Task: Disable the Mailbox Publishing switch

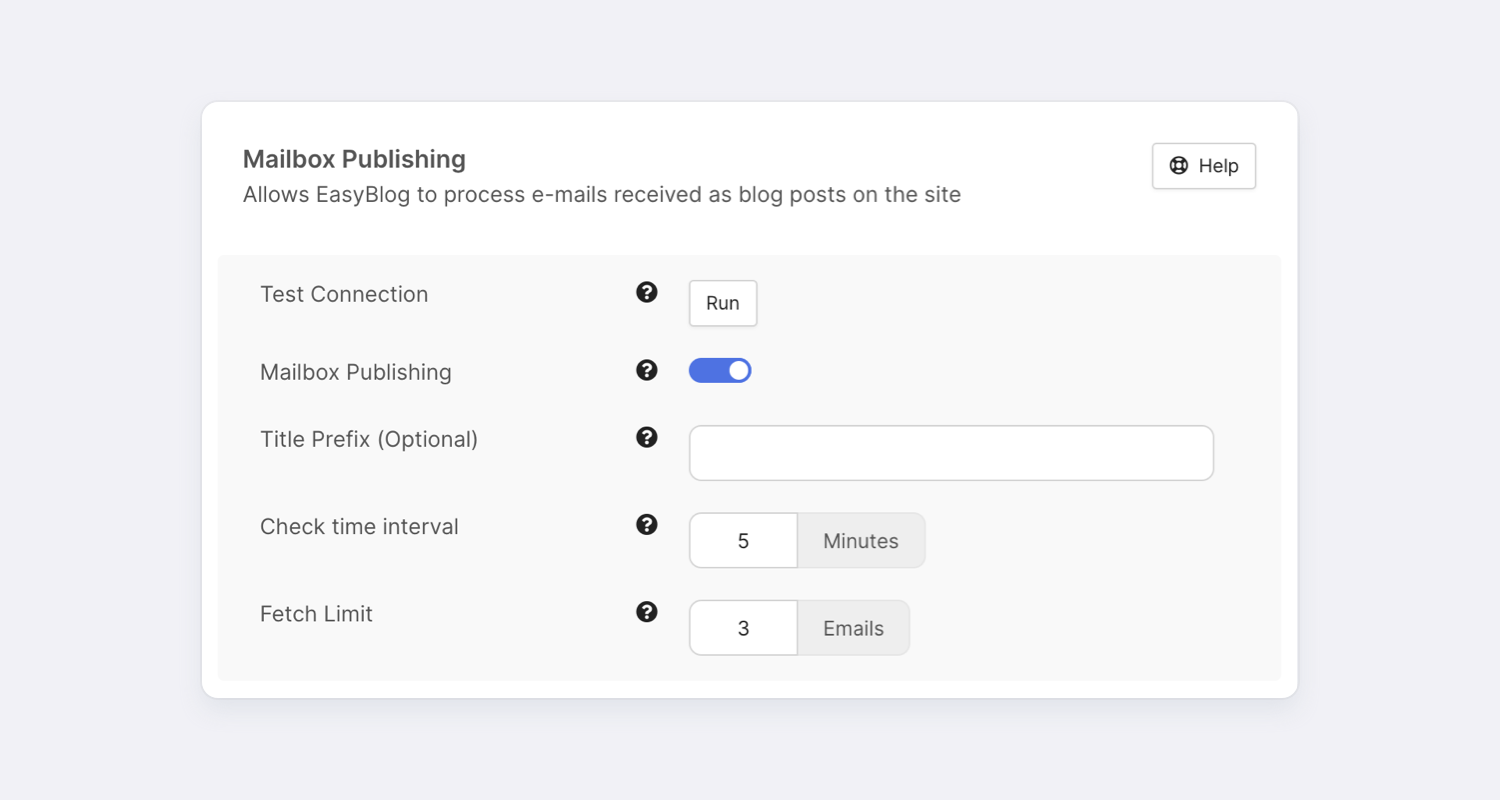Action: [x=720, y=371]
